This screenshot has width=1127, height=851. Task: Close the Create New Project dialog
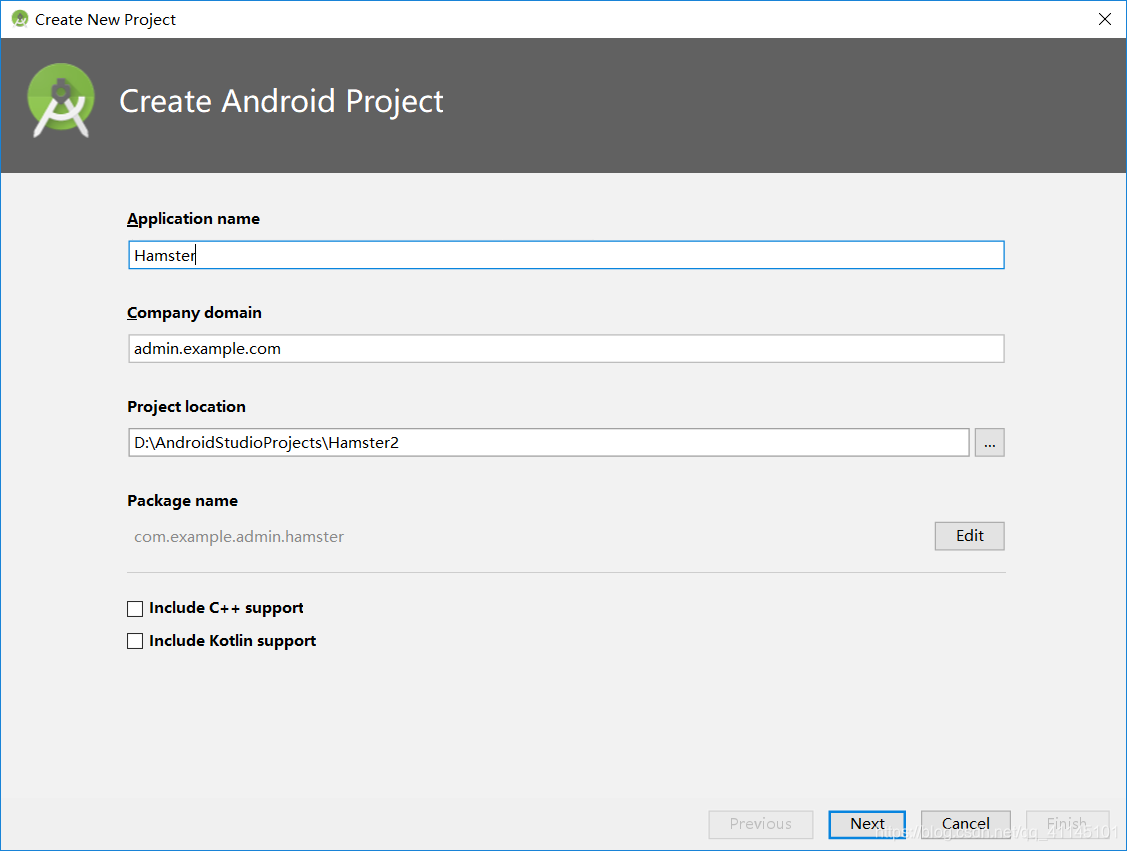point(1105,19)
